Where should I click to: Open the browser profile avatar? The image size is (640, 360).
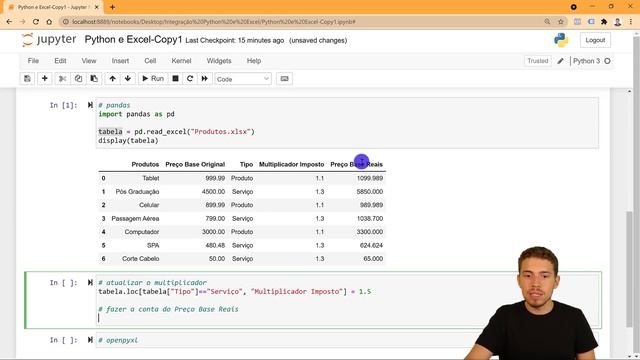(x=618, y=22)
